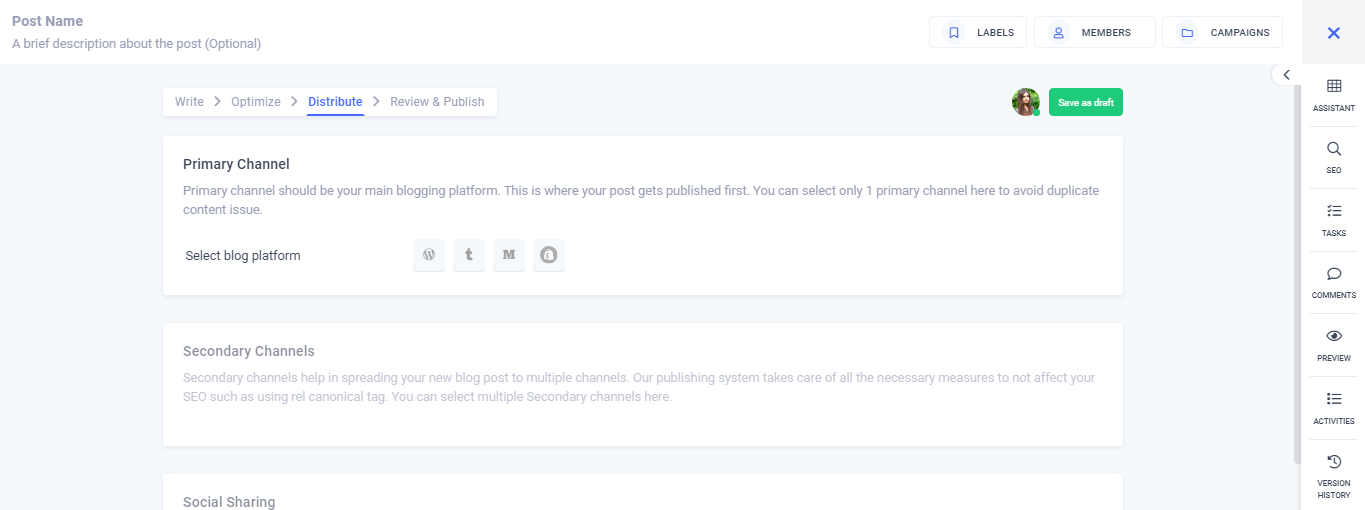Open the Members menu

(1094, 32)
